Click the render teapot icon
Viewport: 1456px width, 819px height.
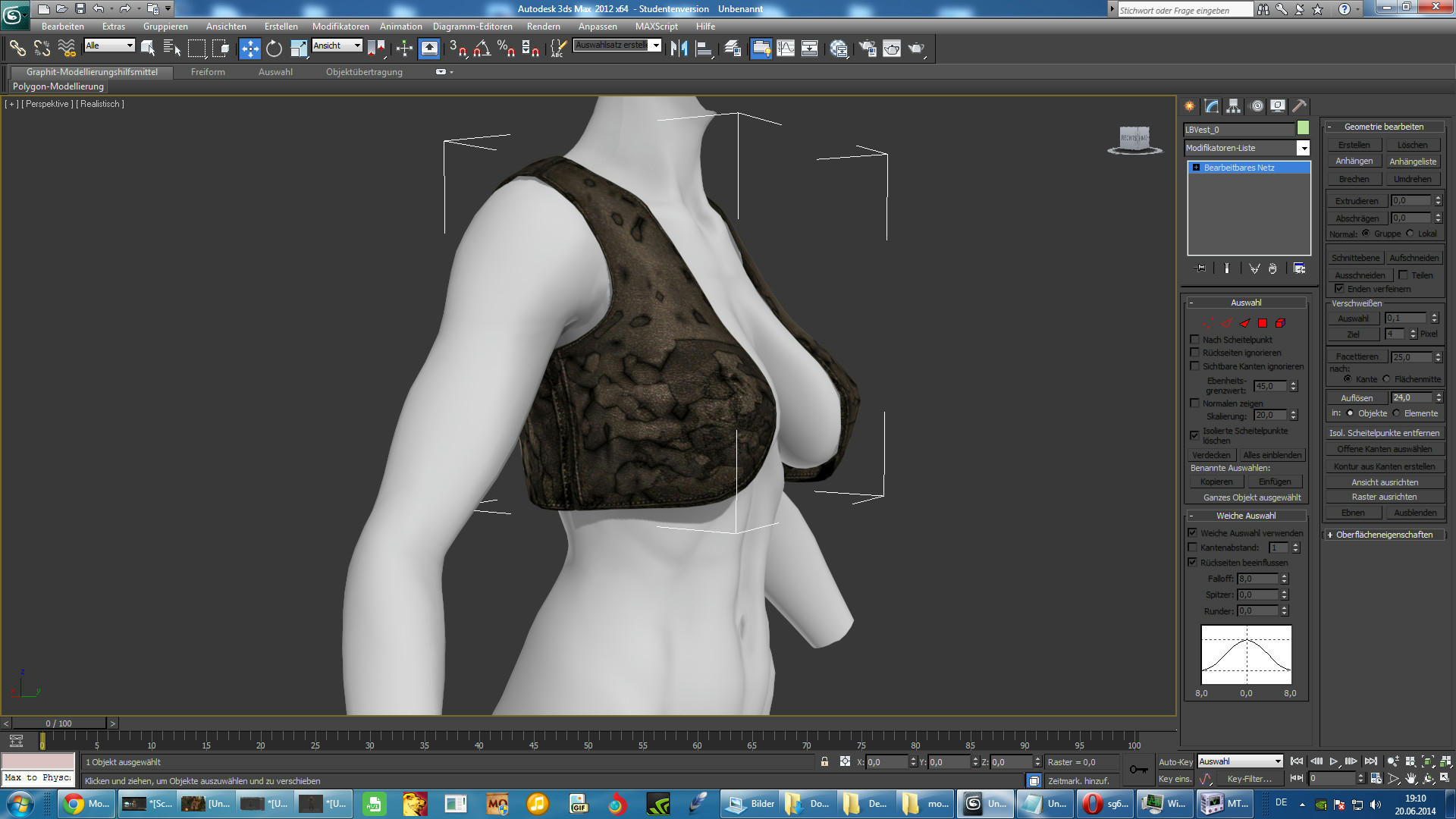tap(916, 49)
